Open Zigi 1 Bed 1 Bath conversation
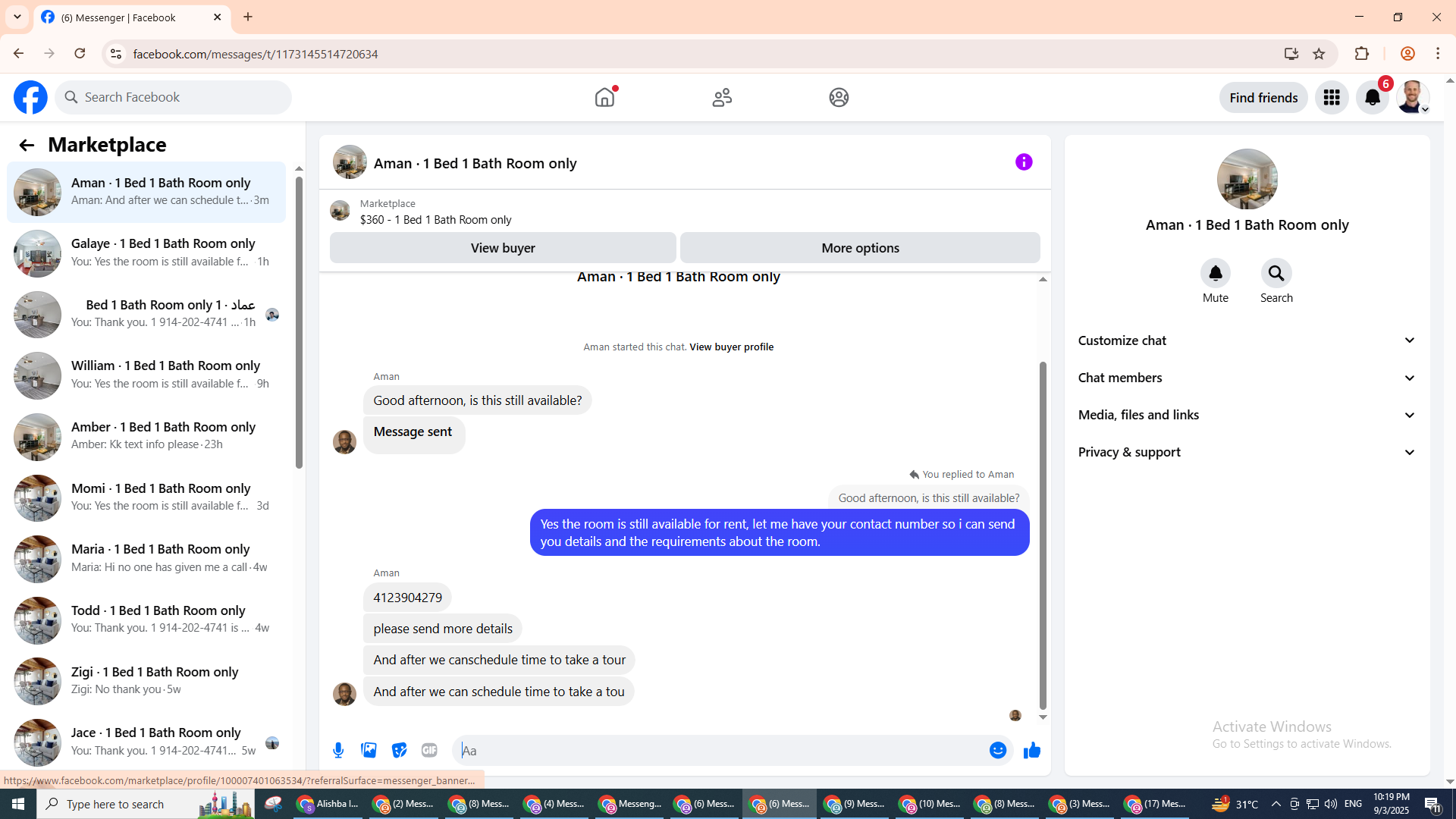The image size is (1456, 819). (x=146, y=681)
